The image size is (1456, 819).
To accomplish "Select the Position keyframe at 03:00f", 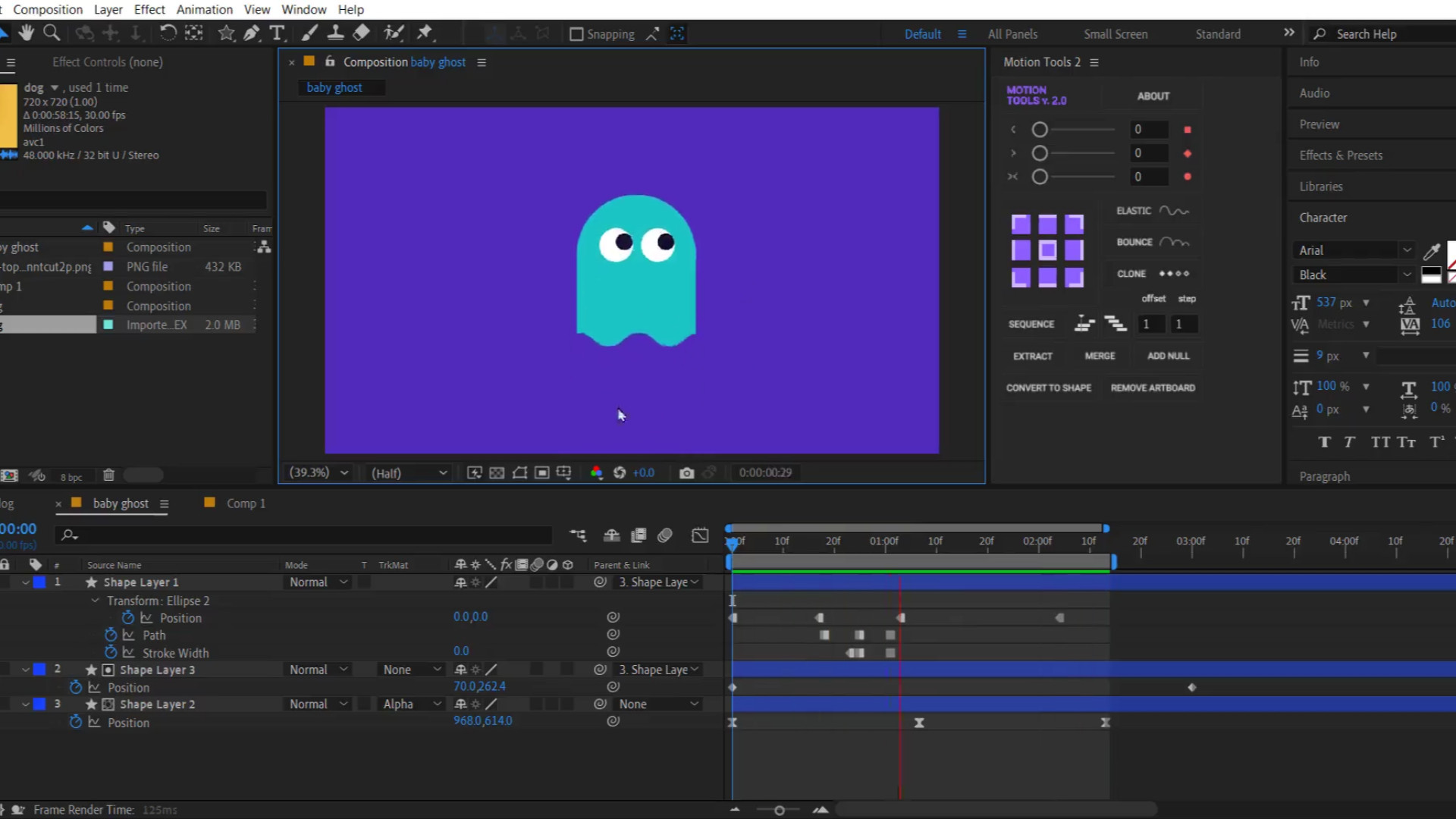I will 1191,687.
